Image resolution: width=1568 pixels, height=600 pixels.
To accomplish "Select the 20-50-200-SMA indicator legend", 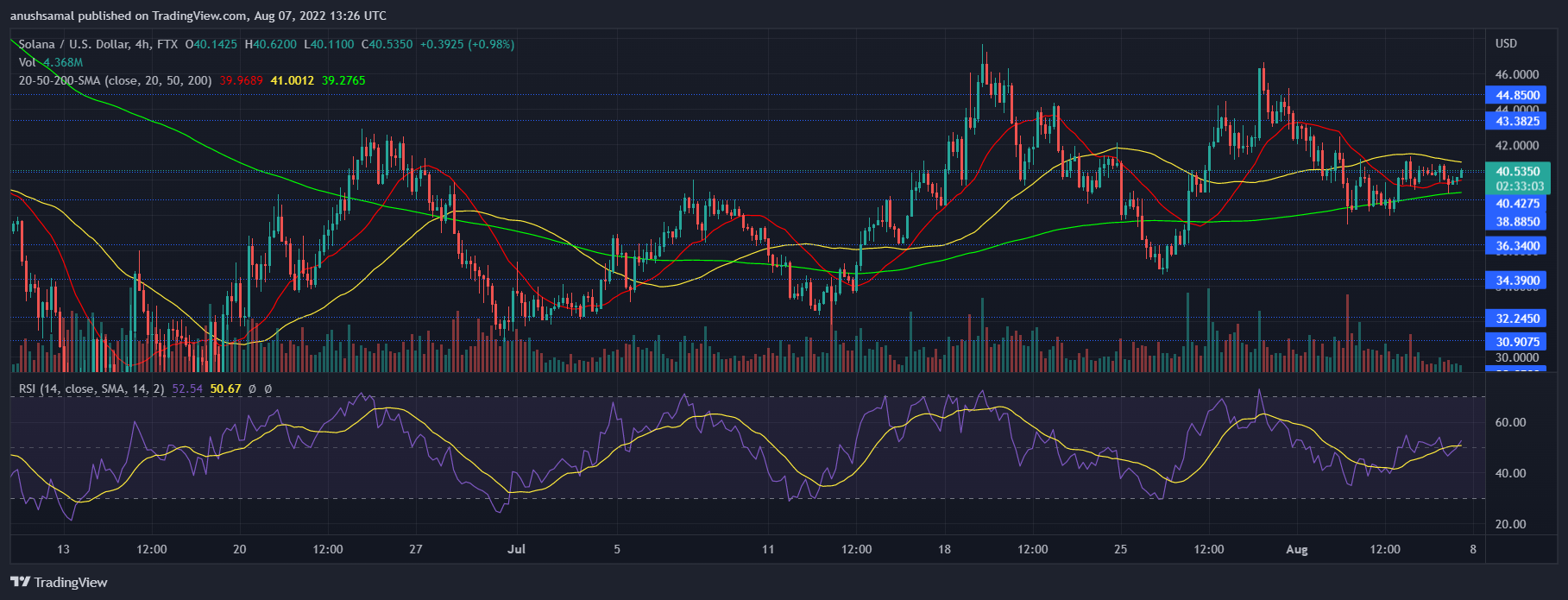I will click(116, 80).
